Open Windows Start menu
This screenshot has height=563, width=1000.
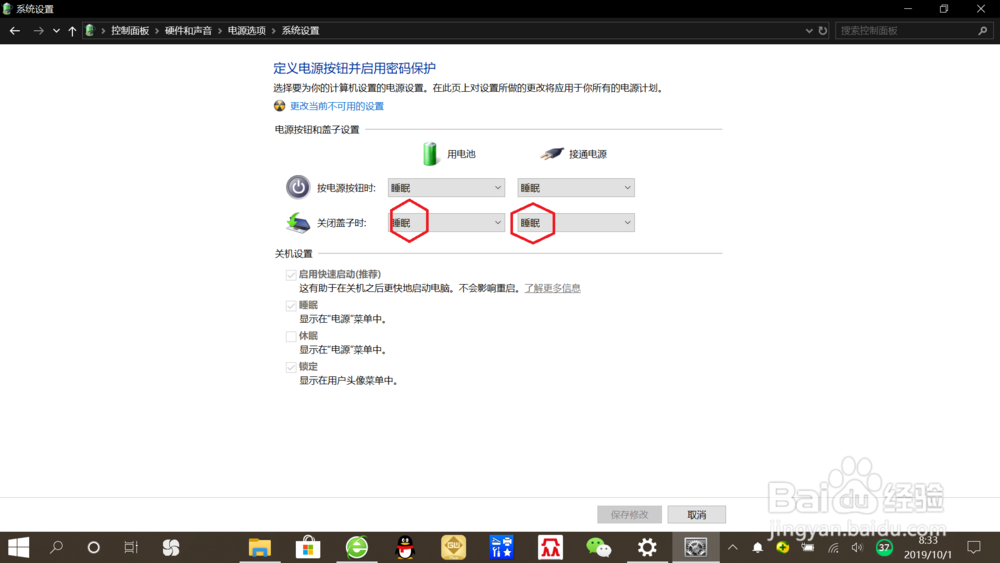[18, 547]
